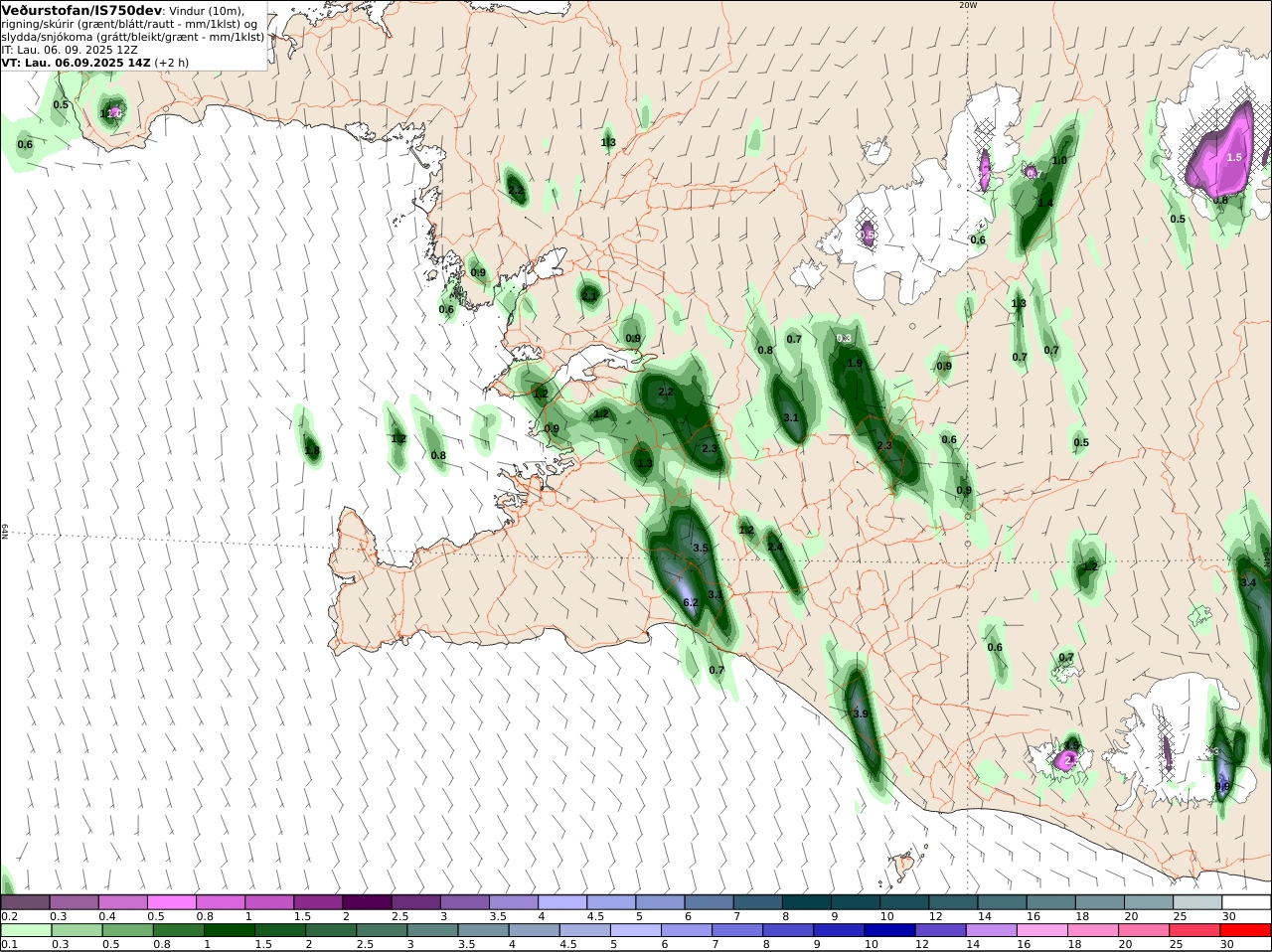Screen dimensions: 1272x952
Task: Pick the pale green 0.1 swatch in rain legend
Action: coord(26,931)
